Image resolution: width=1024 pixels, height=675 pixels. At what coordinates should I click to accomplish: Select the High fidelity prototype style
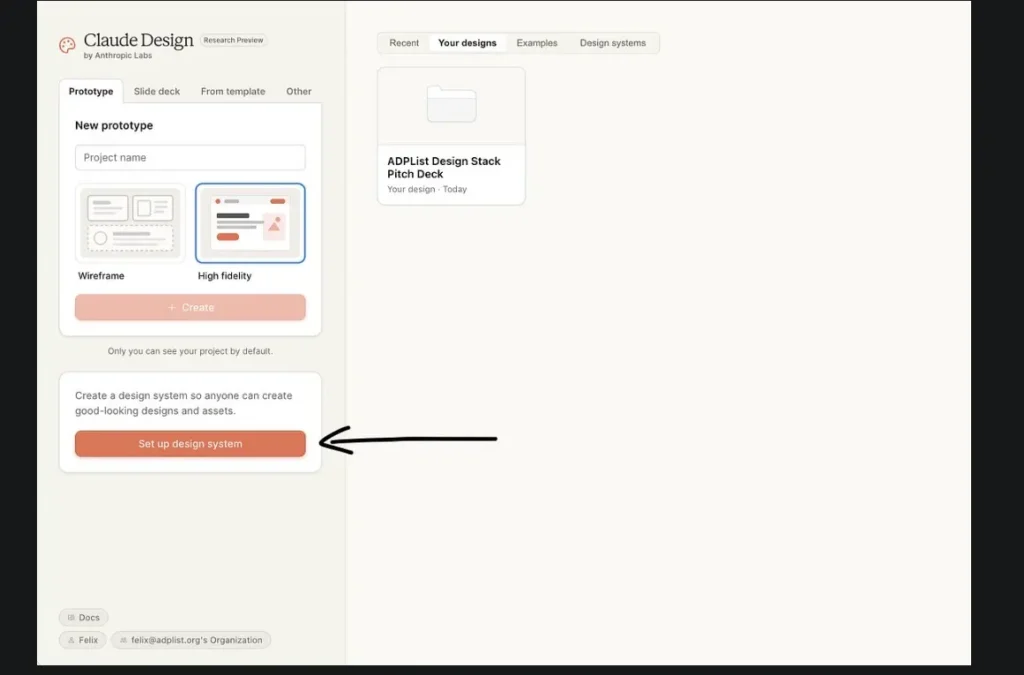pyautogui.click(x=250, y=223)
